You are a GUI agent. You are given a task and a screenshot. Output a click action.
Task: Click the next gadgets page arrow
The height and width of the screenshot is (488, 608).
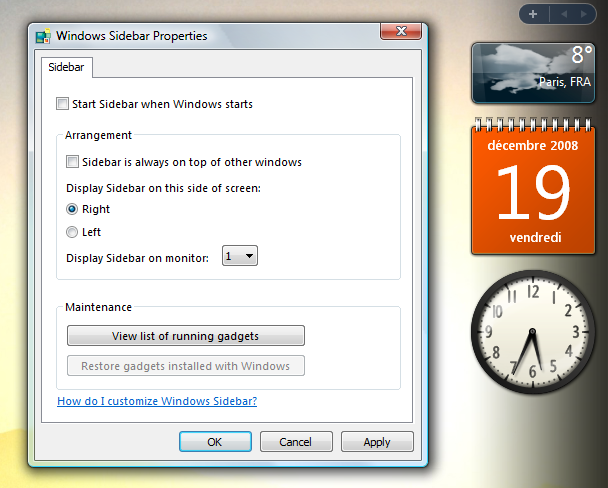pyautogui.click(x=583, y=14)
